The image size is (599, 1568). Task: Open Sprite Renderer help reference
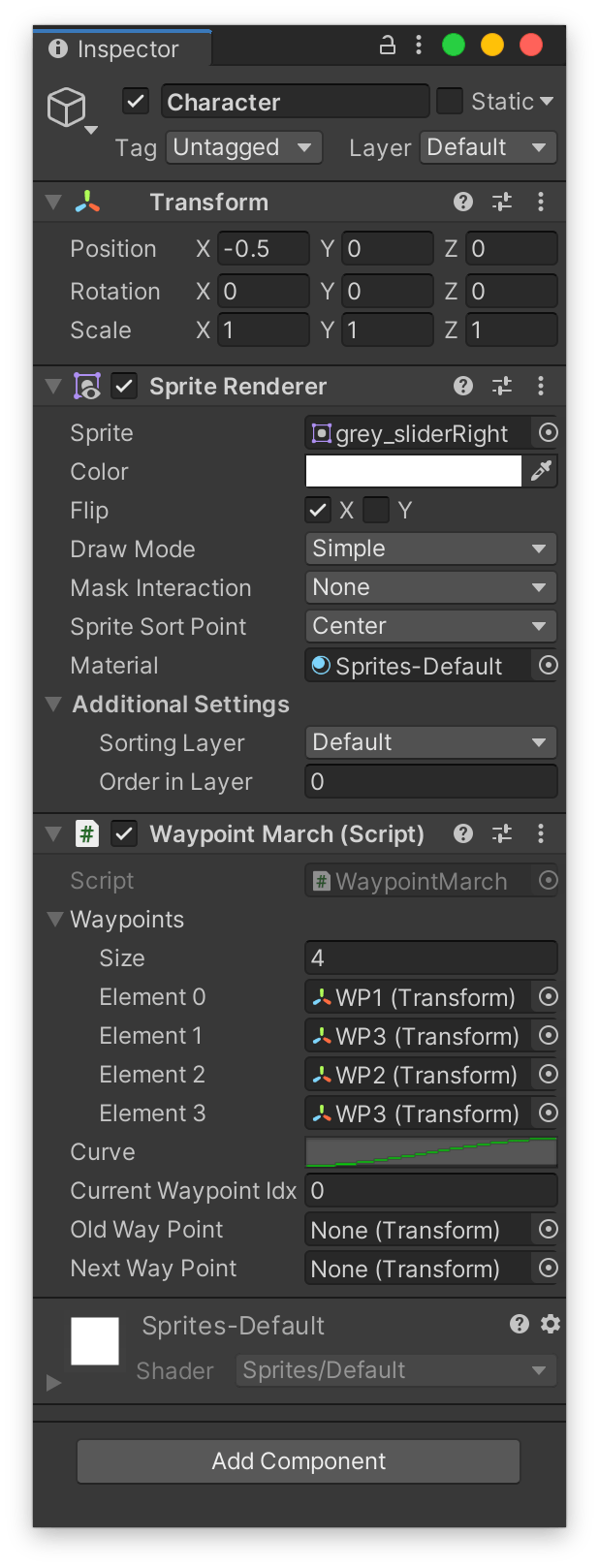[463, 386]
